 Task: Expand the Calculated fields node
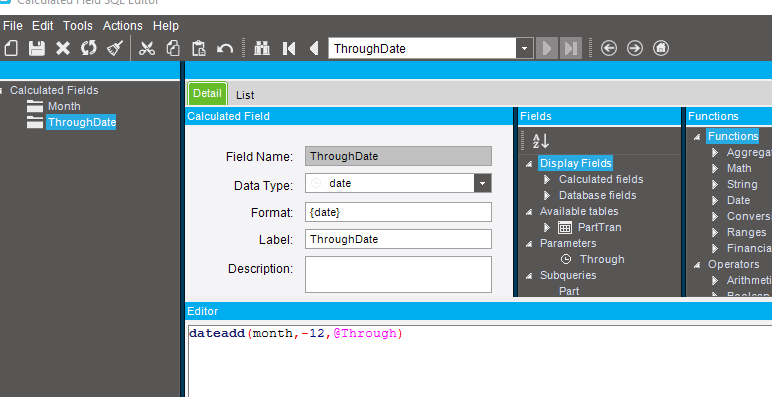click(x=547, y=179)
